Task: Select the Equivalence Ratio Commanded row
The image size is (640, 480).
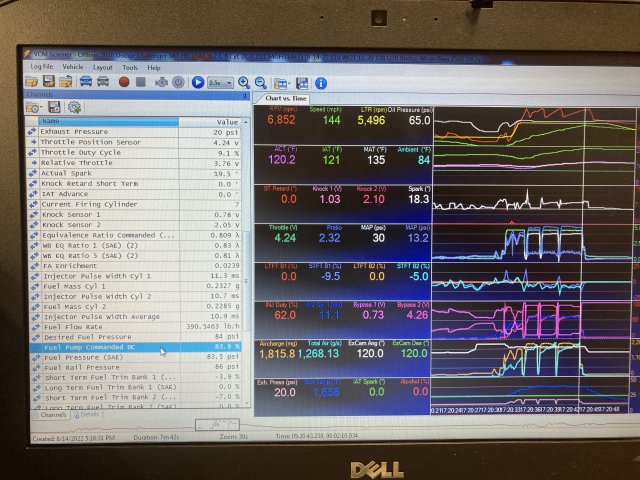Action: pyautogui.click(x=133, y=236)
